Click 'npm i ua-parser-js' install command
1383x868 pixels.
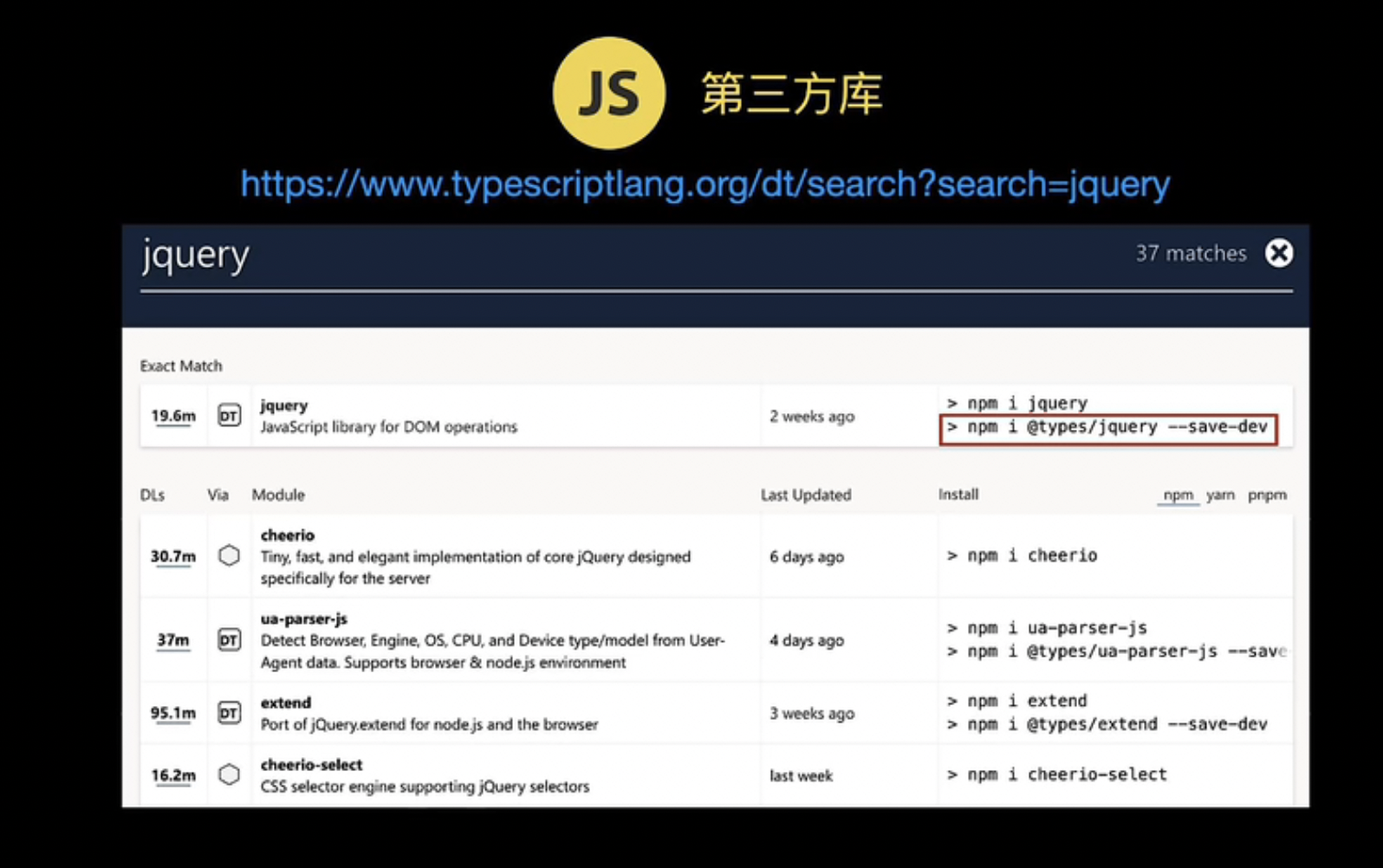[1047, 627]
